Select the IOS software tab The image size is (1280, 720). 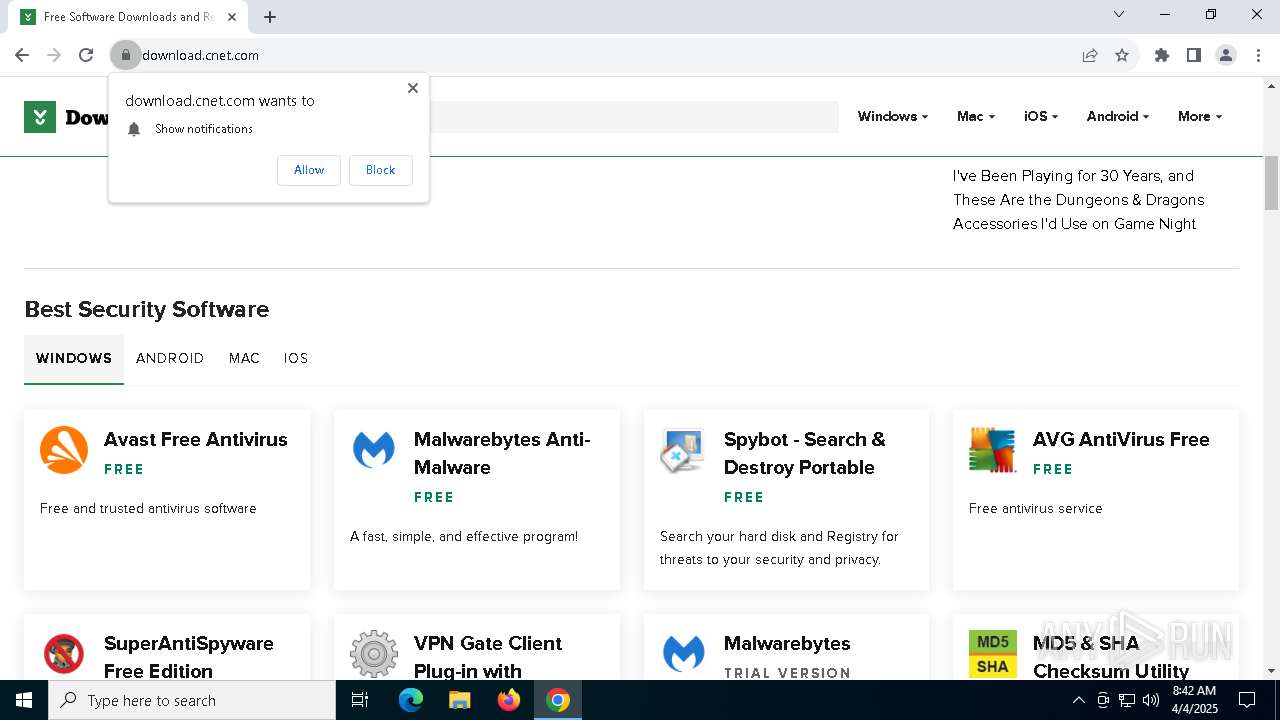296,358
